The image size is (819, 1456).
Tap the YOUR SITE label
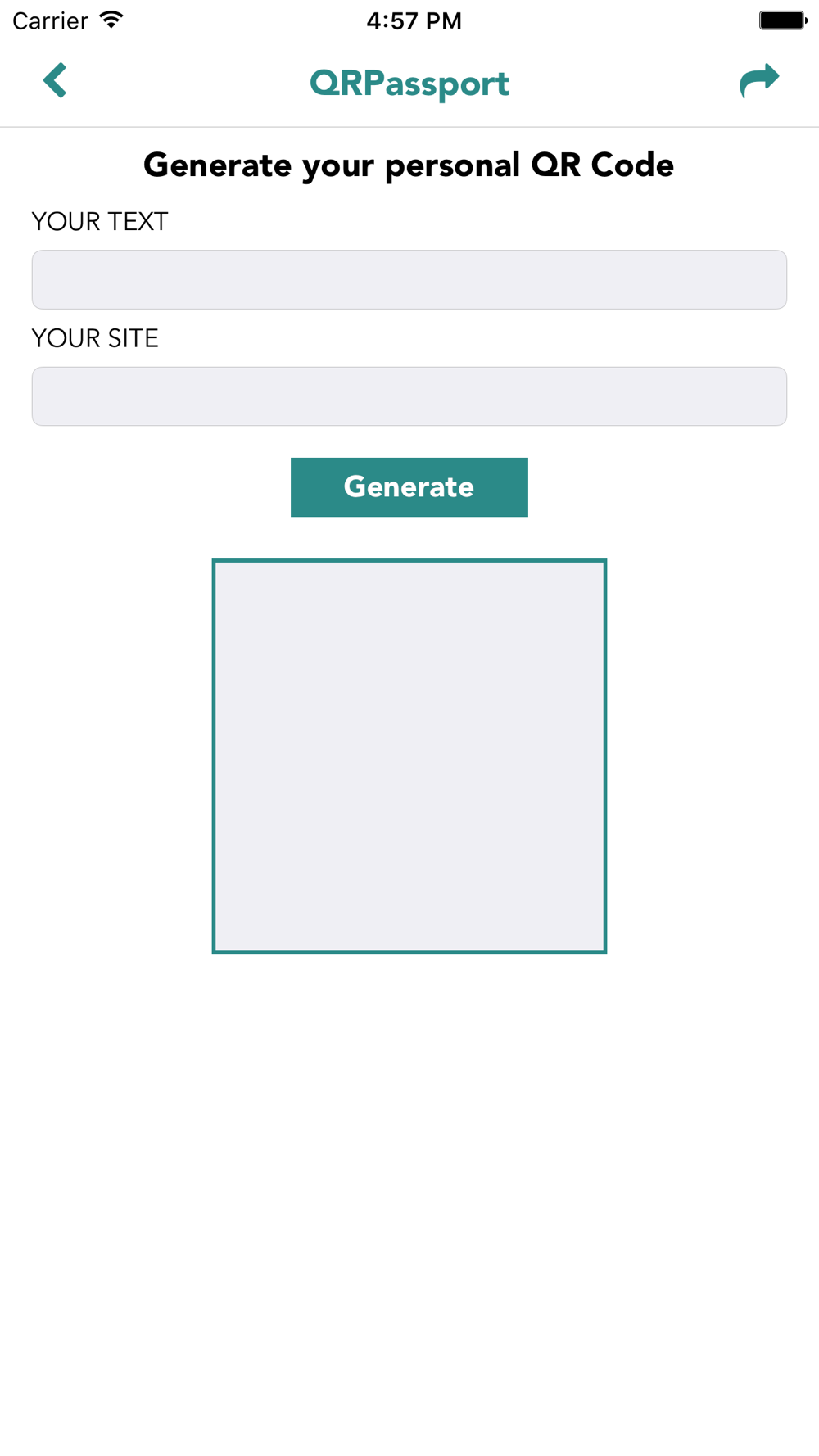coord(95,338)
